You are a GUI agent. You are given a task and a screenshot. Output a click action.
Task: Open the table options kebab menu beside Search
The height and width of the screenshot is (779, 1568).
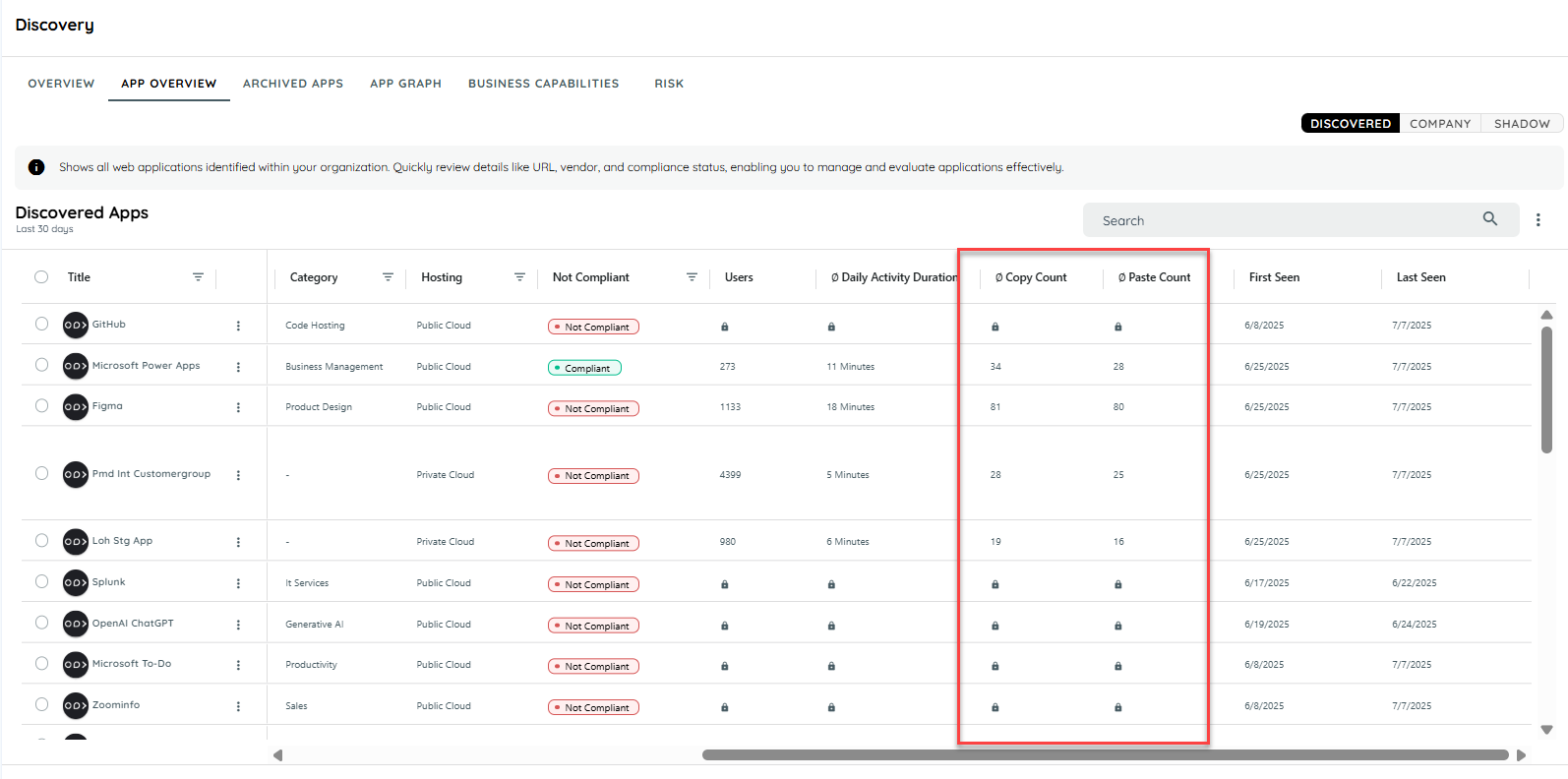(1538, 220)
